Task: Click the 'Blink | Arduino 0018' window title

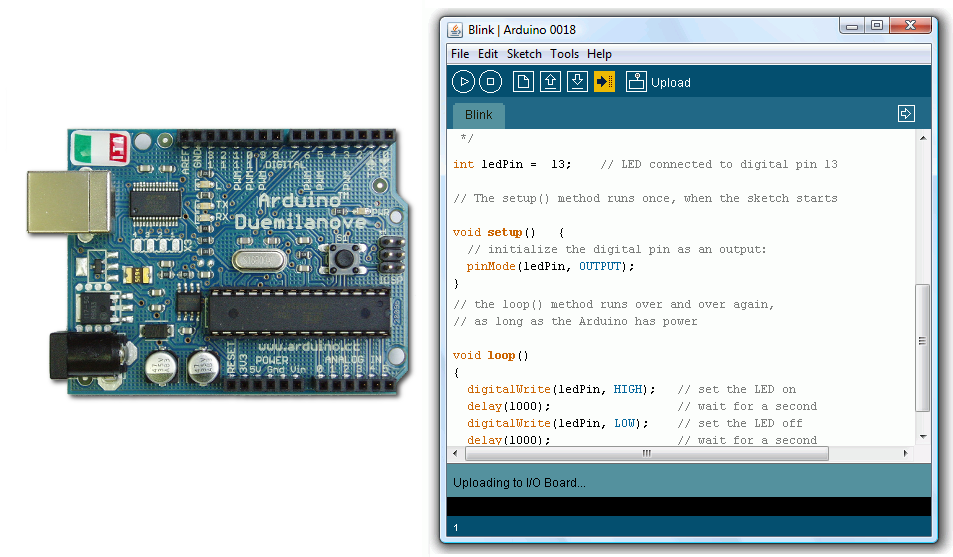Action: (x=521, y=30)
